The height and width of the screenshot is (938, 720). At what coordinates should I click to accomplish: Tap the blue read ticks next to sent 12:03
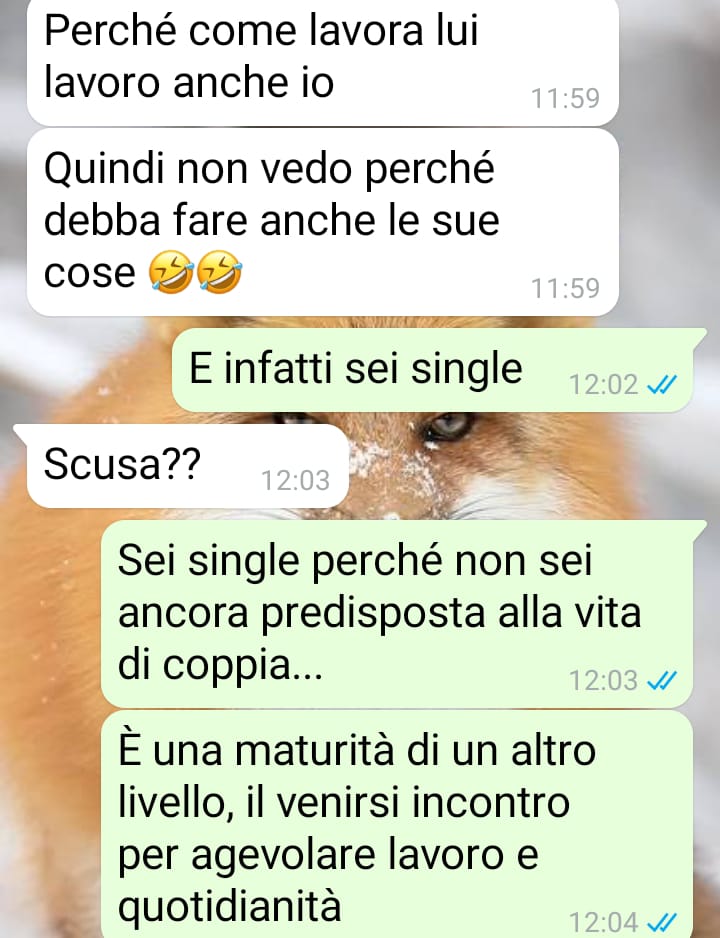point(662,680)
